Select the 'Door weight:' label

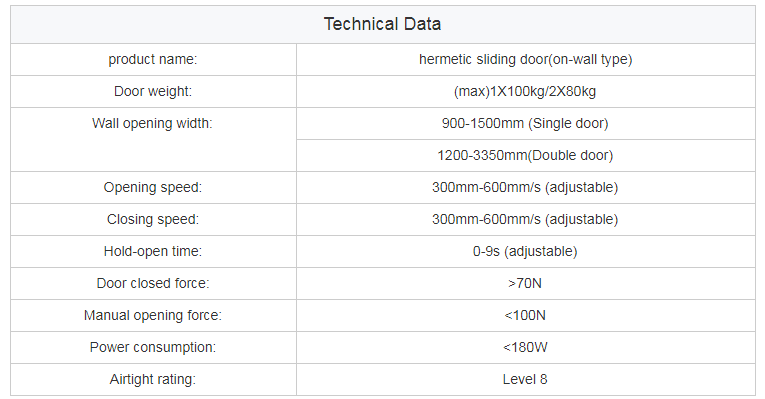pos(153,91)
